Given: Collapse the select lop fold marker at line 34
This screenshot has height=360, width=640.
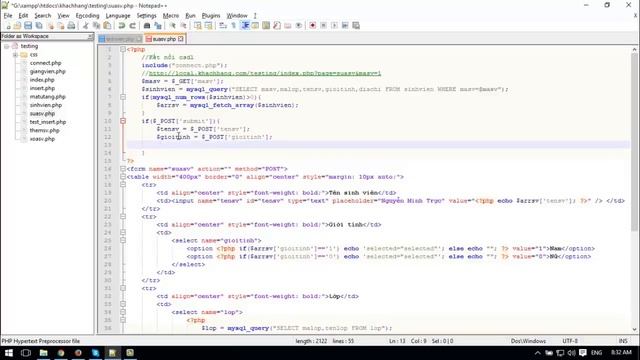Looking at the screenshot, I should tap(122, 312).
